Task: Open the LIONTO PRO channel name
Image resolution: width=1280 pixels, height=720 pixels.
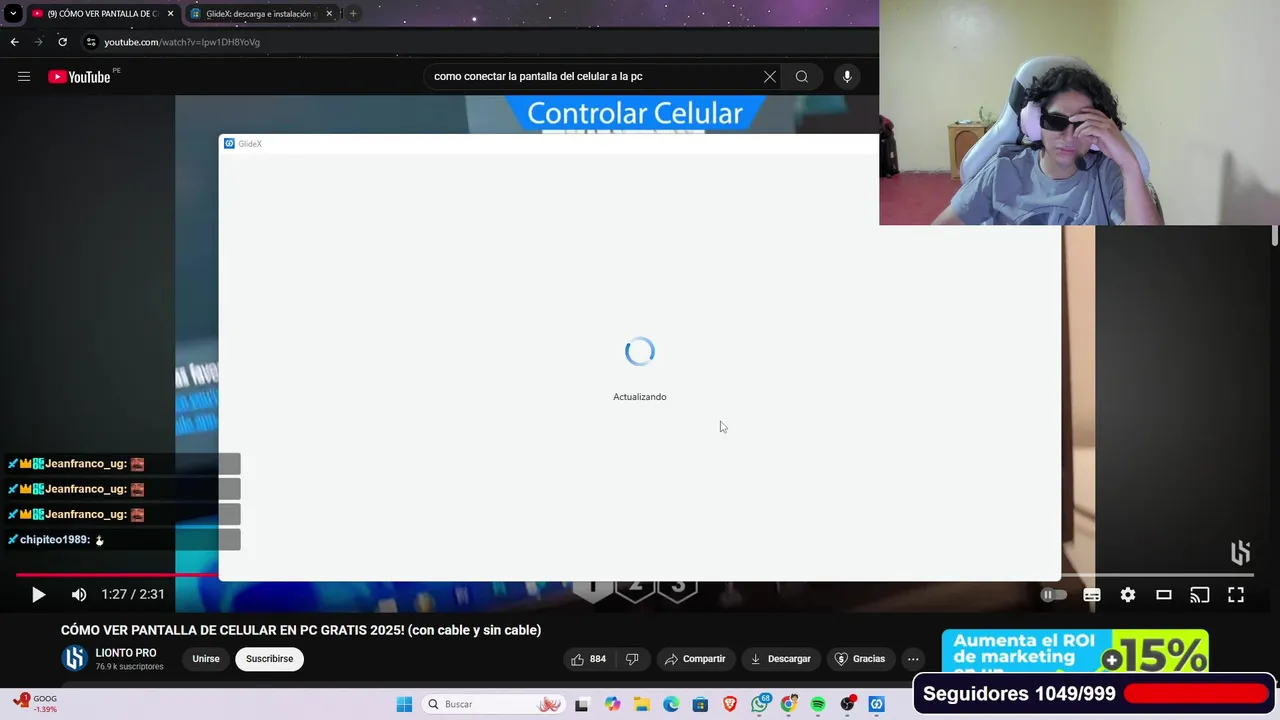Action: tap(126, 653)
